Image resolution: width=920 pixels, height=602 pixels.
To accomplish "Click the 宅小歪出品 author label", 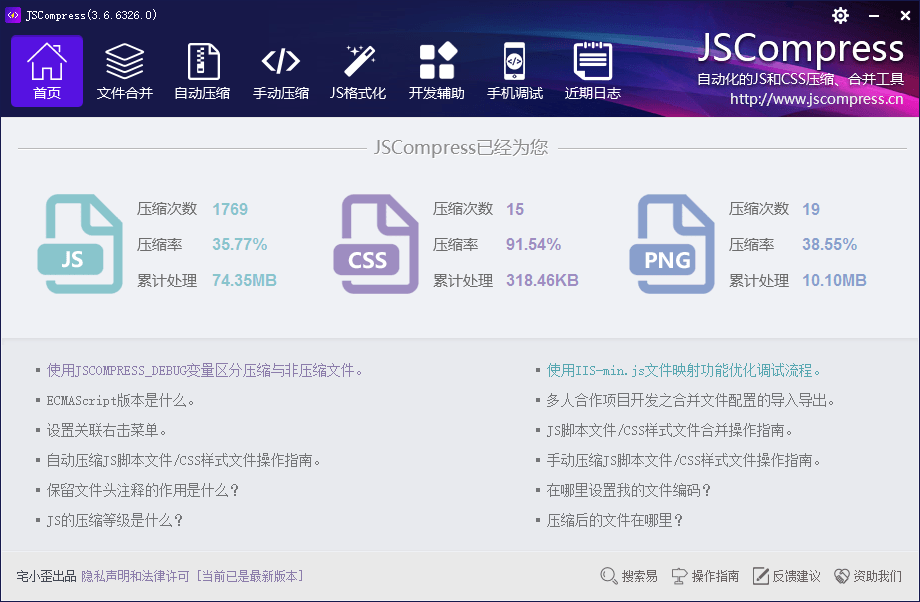I will (x=46, y=576).
